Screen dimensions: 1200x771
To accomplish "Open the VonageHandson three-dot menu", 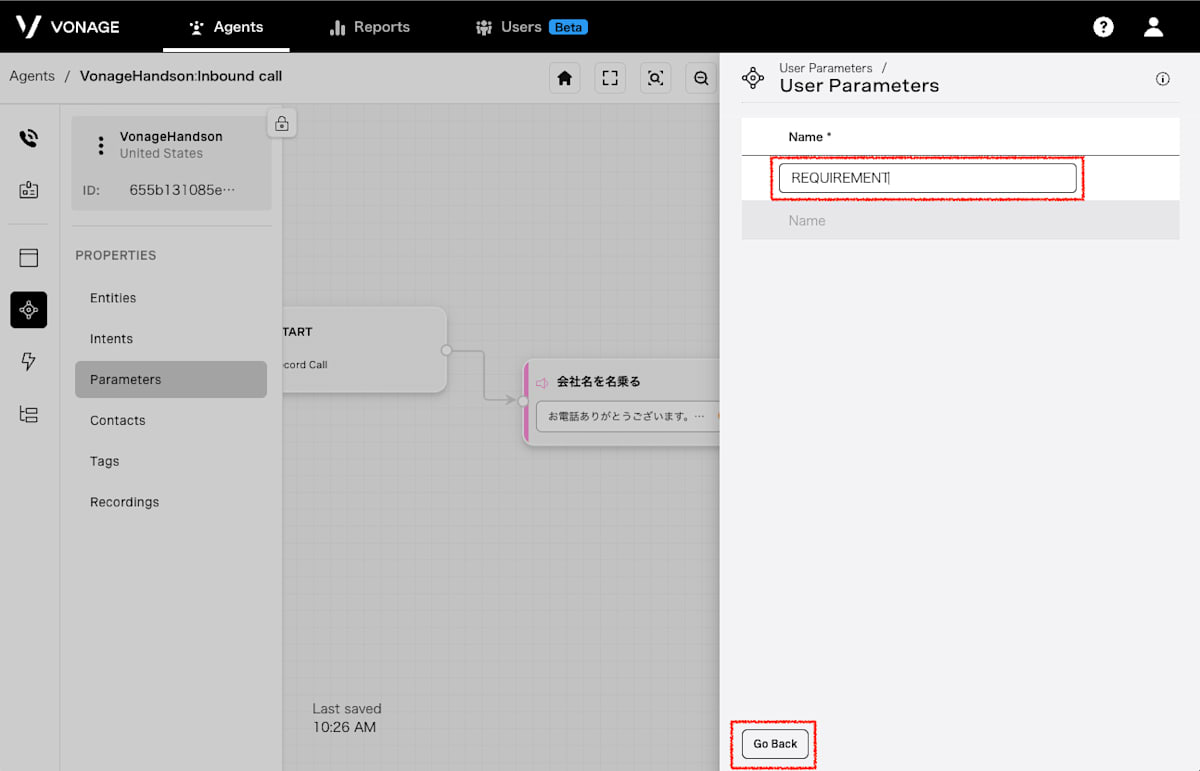I will point(100,145).
